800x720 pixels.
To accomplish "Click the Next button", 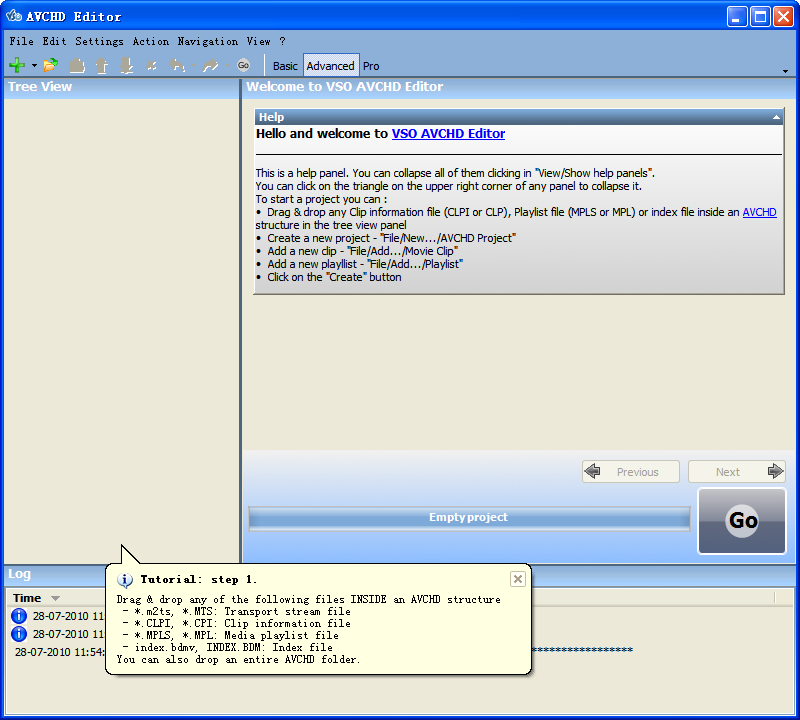I will (737, 471).
